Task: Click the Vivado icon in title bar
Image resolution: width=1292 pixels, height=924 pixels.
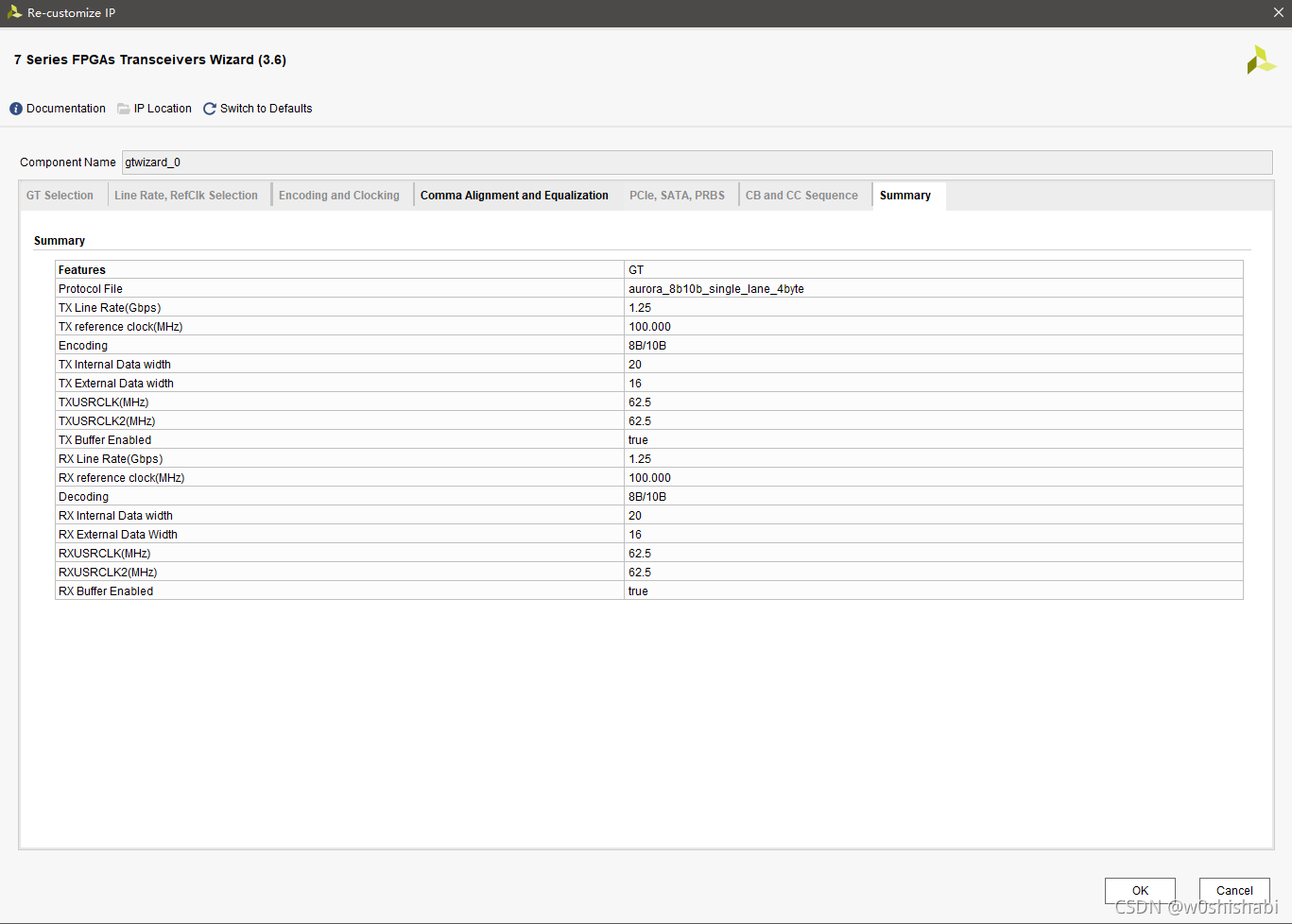Action: click(x=14, y=12)
